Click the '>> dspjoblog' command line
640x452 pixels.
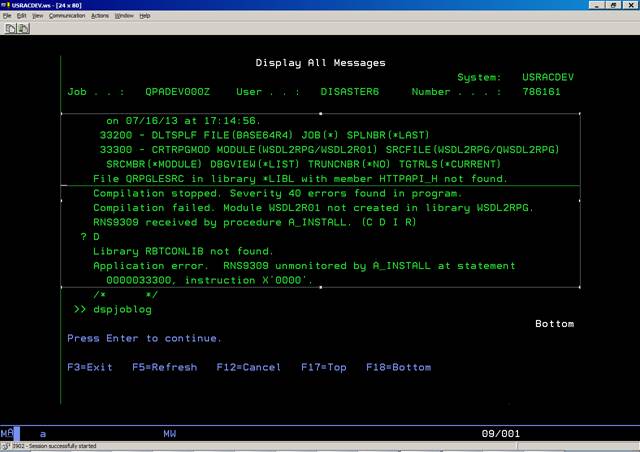tap(113, 309)
